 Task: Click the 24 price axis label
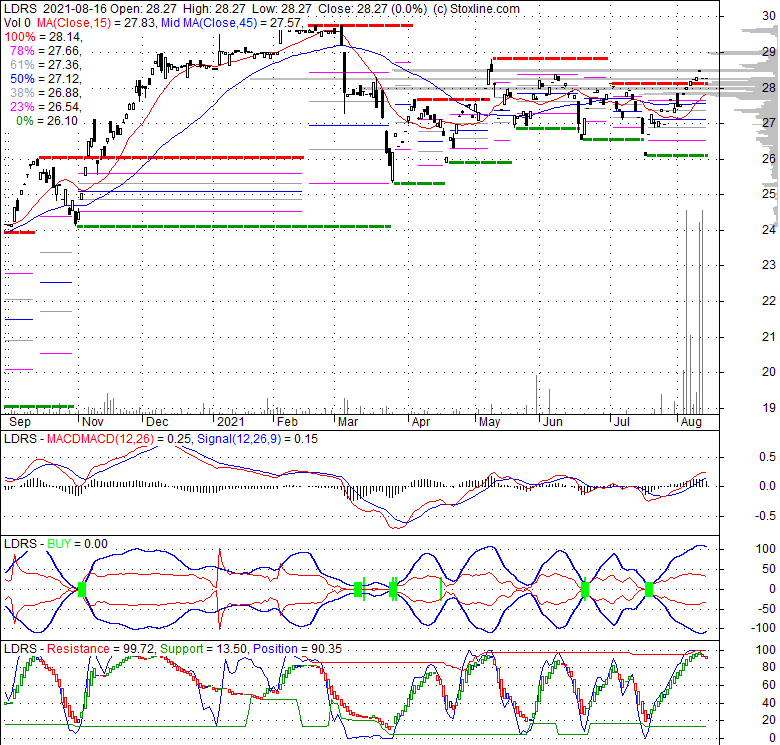click(769, 230)
